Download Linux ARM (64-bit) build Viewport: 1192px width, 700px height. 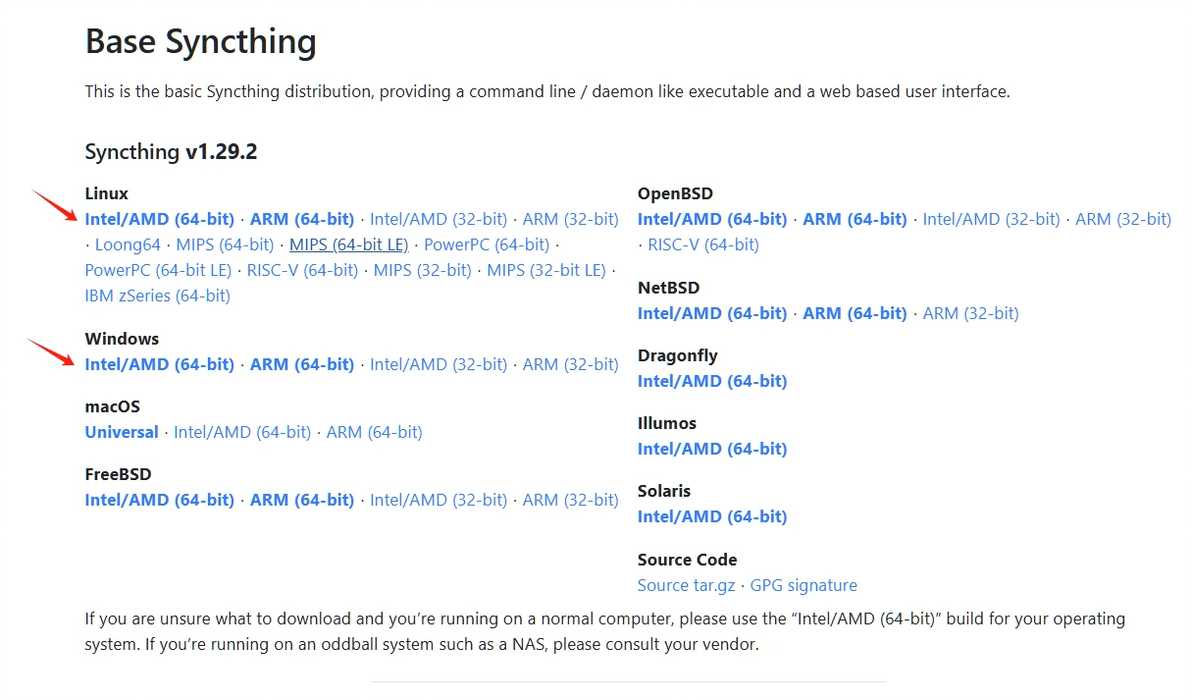[302, 219]
